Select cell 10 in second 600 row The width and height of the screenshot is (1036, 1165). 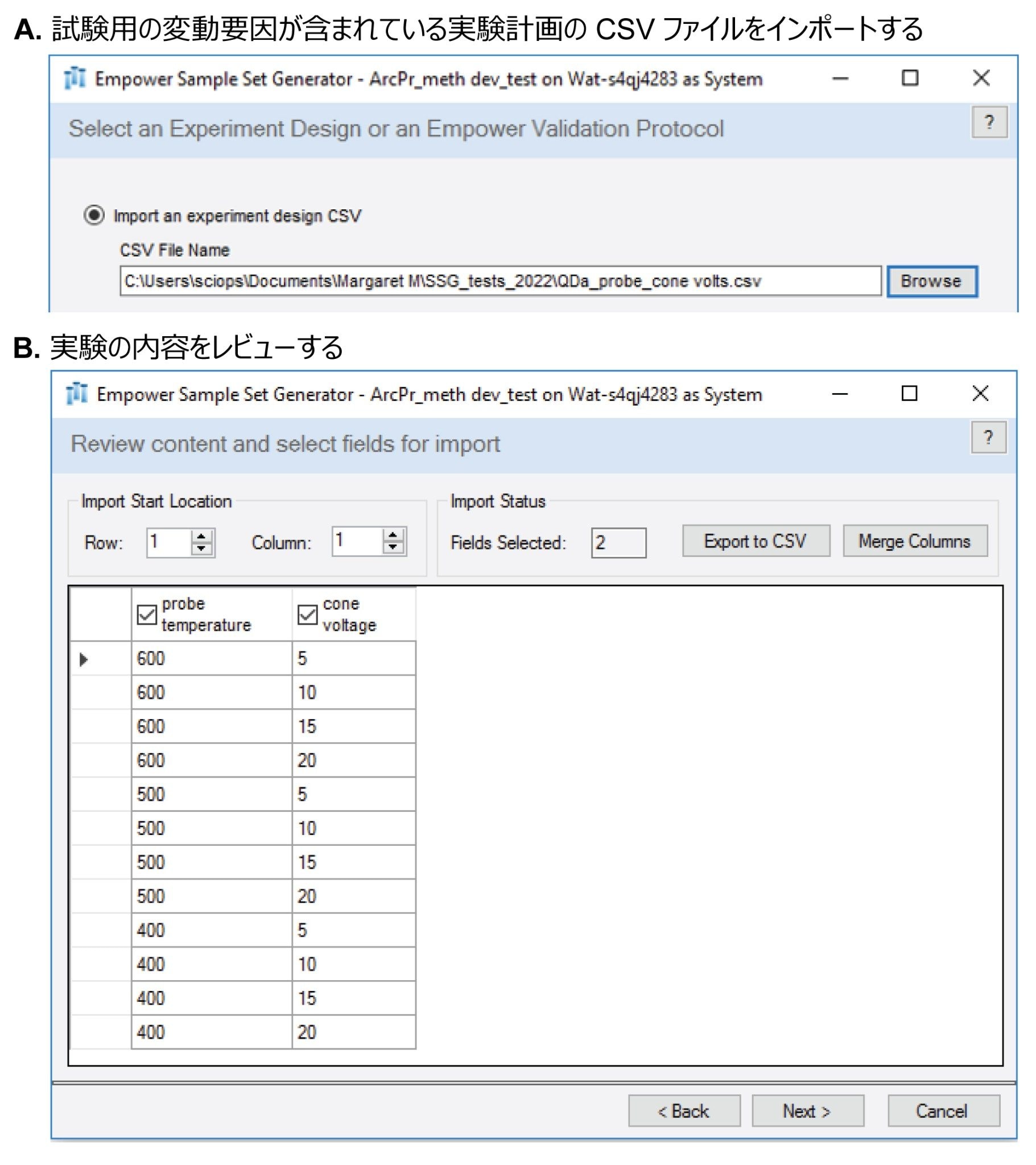[x=353, y=692]
